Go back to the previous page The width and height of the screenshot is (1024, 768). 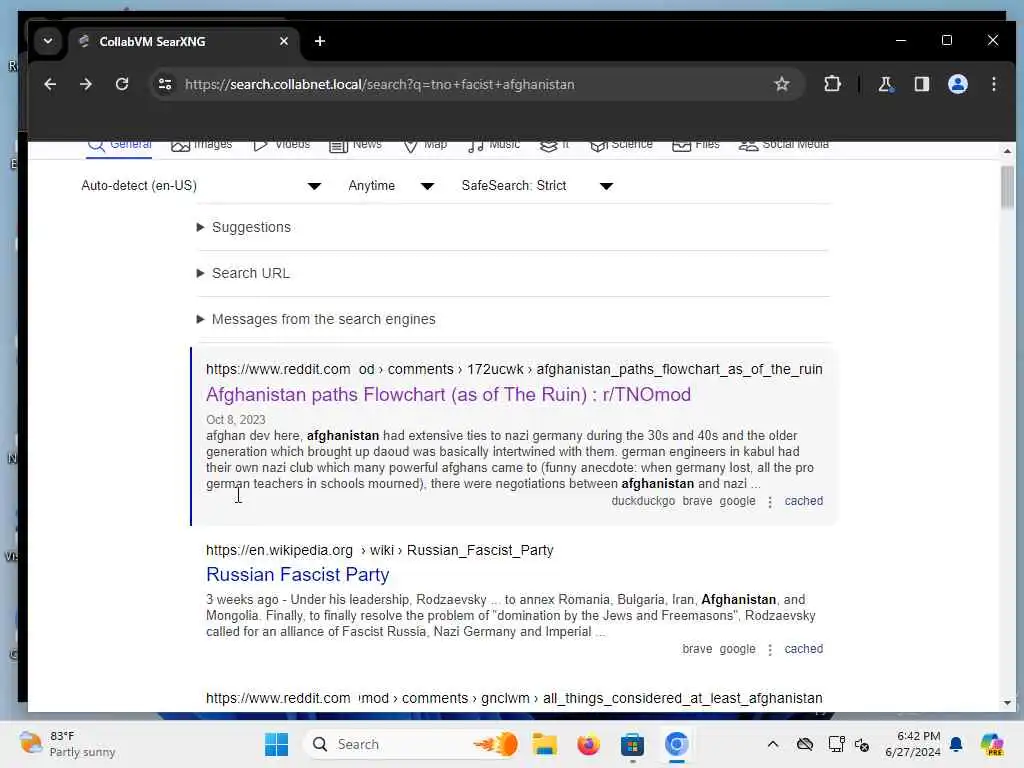coord(50,84)
